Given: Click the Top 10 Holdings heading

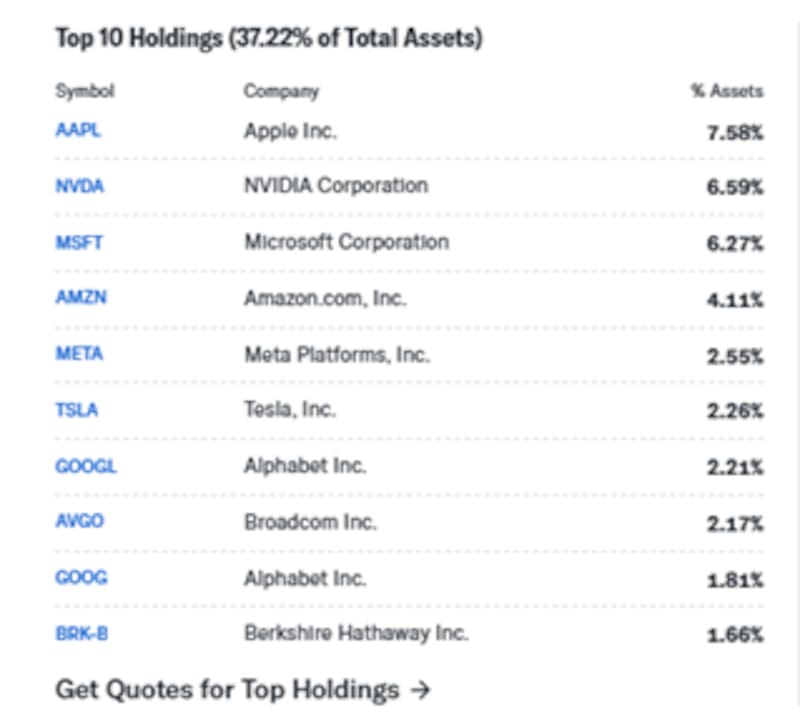Looking at the screenshot, I should 268,39.
